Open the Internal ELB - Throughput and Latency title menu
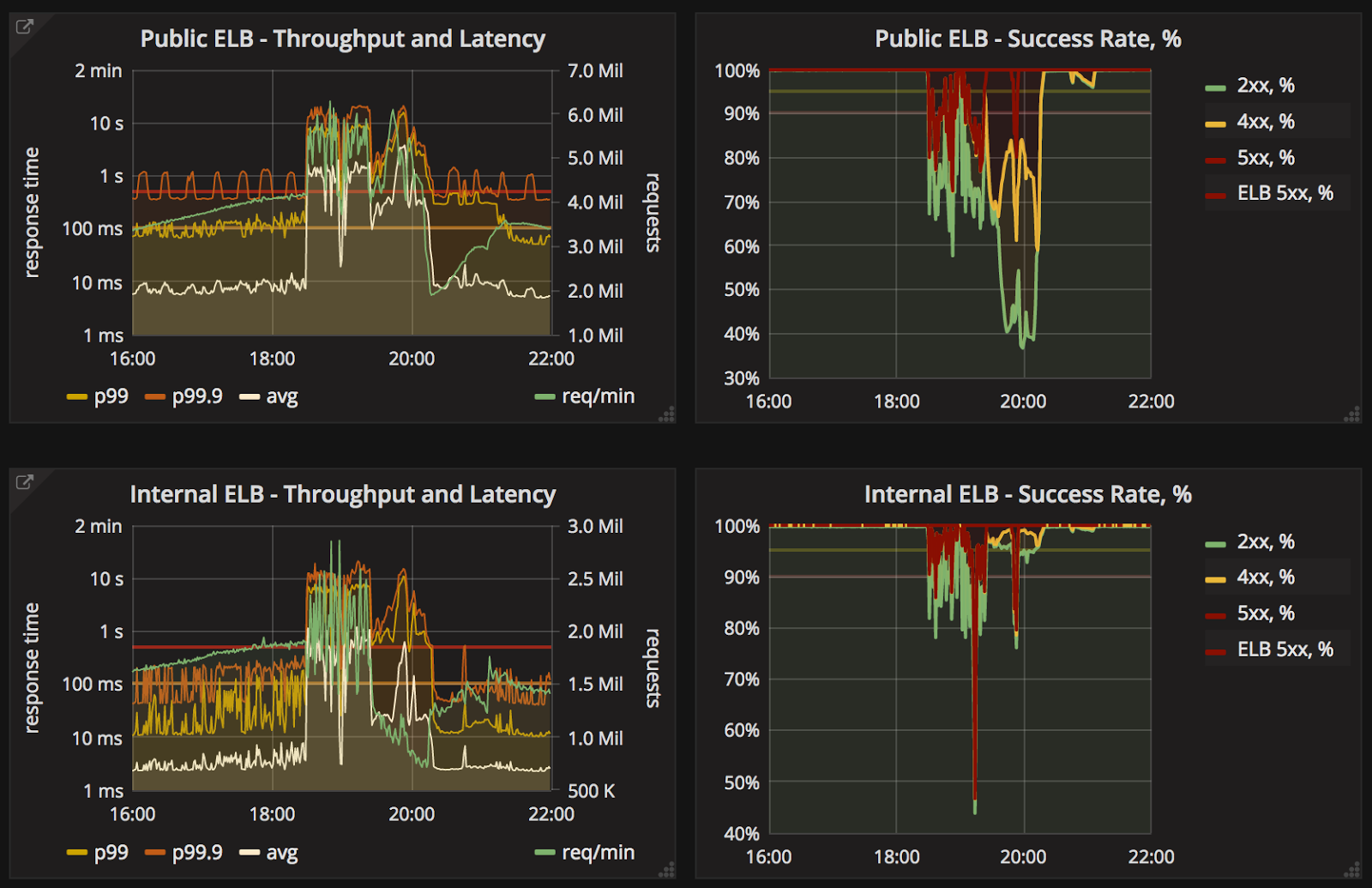Viewport: 1372px width, 888px height. [343, 494]
